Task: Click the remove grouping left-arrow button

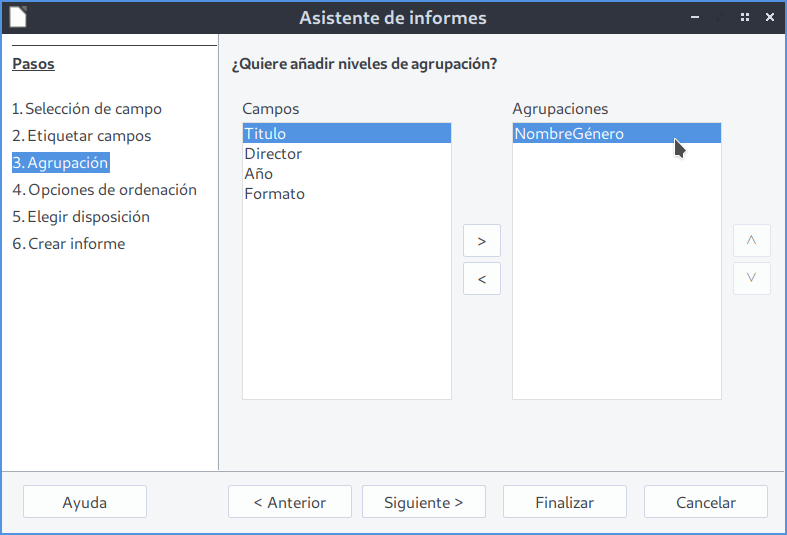Action: (482, 279)
